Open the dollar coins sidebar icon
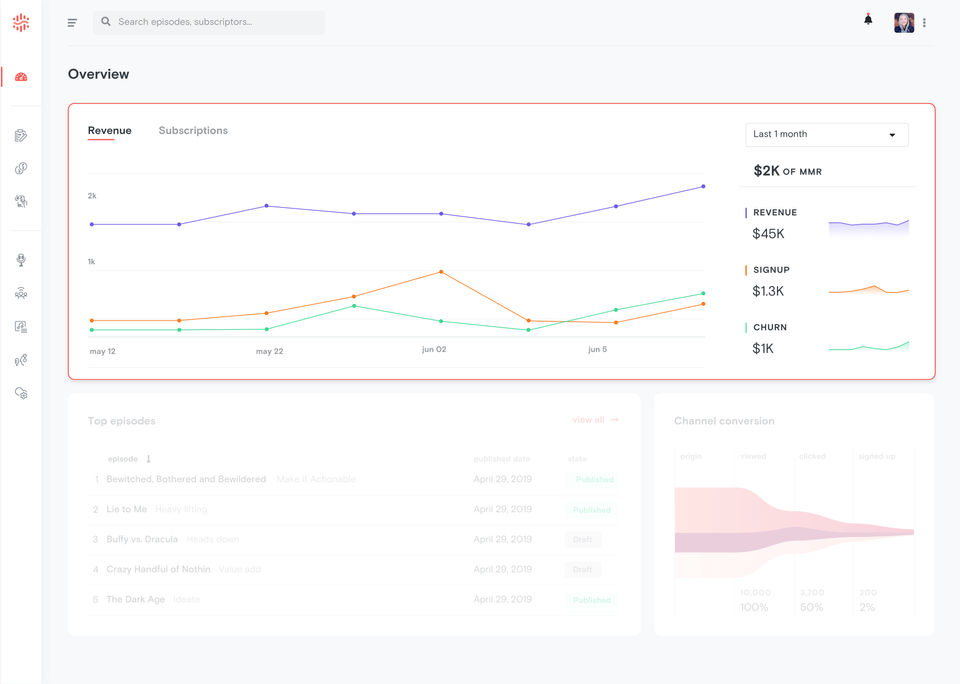This screenshot has height=684, width=960. point(21,168)
